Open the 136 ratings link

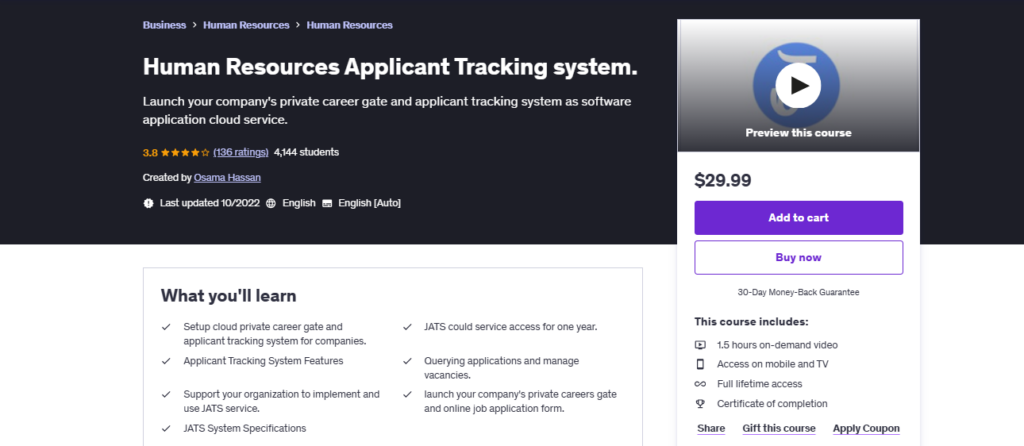(x=241, y=152)
